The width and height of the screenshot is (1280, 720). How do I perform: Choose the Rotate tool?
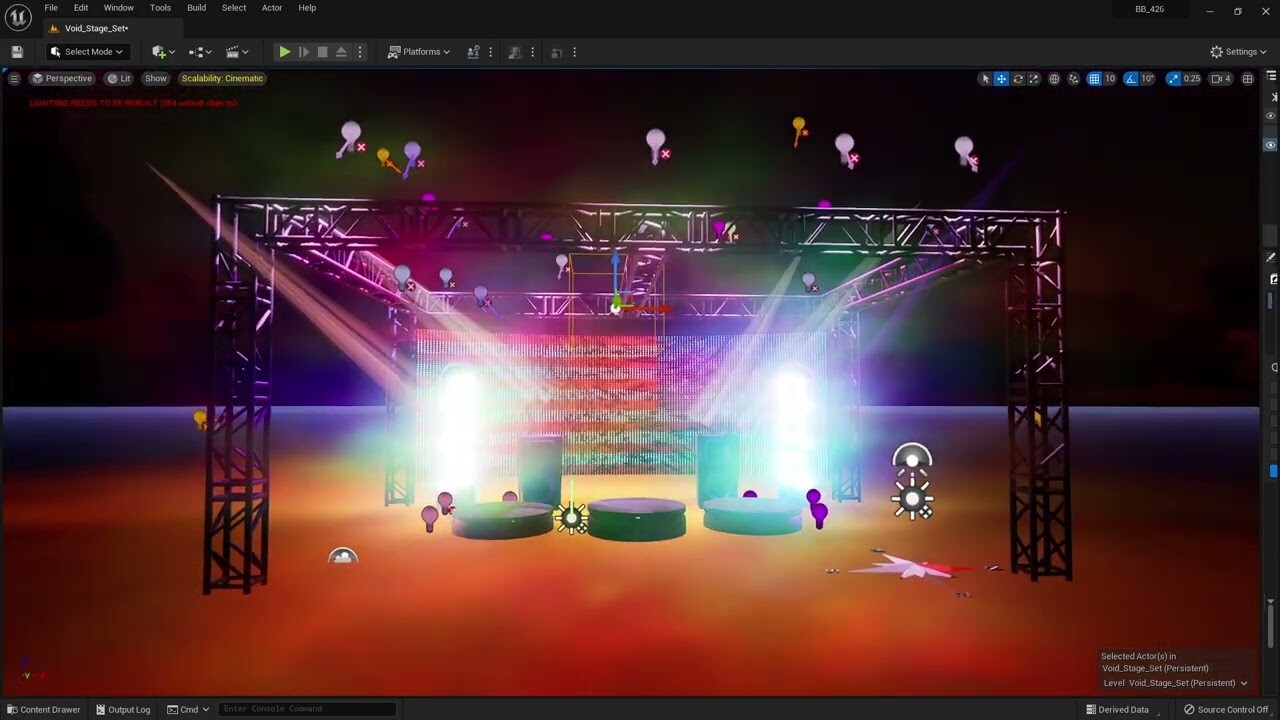1018,79
